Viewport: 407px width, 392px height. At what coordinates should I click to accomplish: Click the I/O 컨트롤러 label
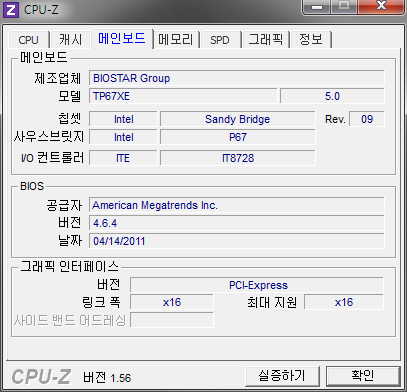pos(53,158)
